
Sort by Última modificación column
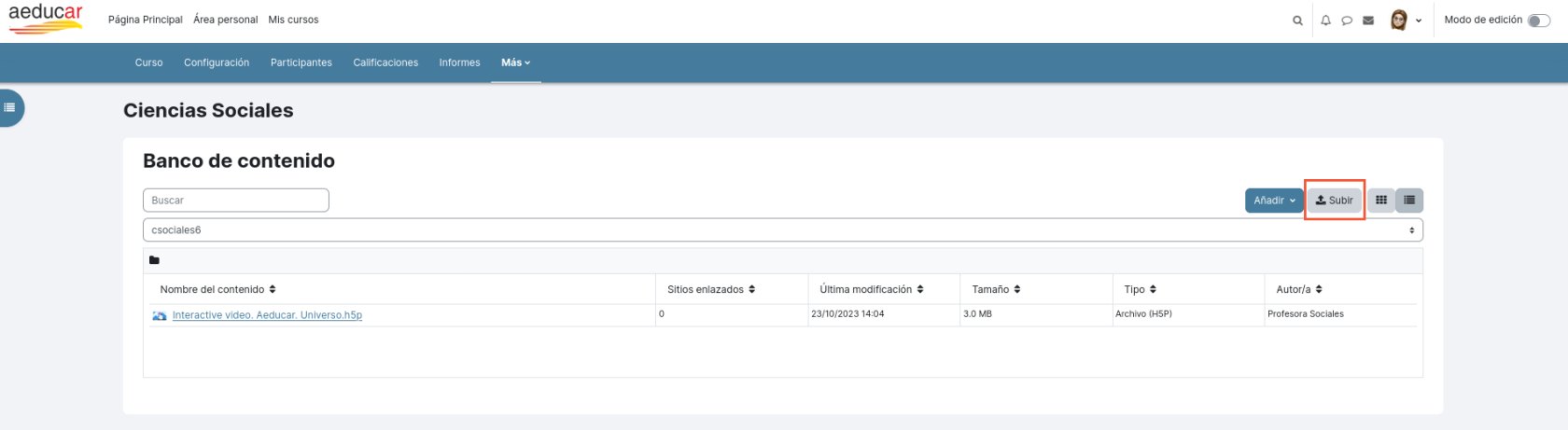click(x=872, y=289)
